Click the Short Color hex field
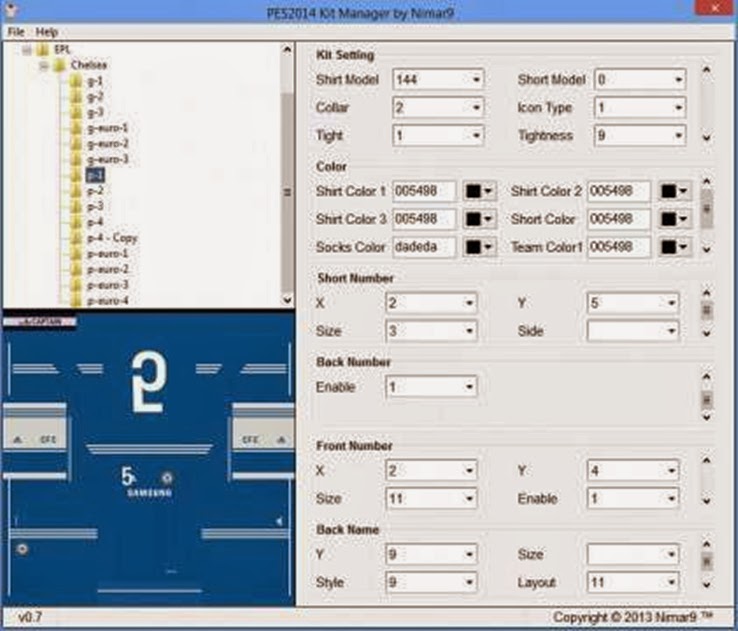The image size is (738, 631). coord(619,219)
